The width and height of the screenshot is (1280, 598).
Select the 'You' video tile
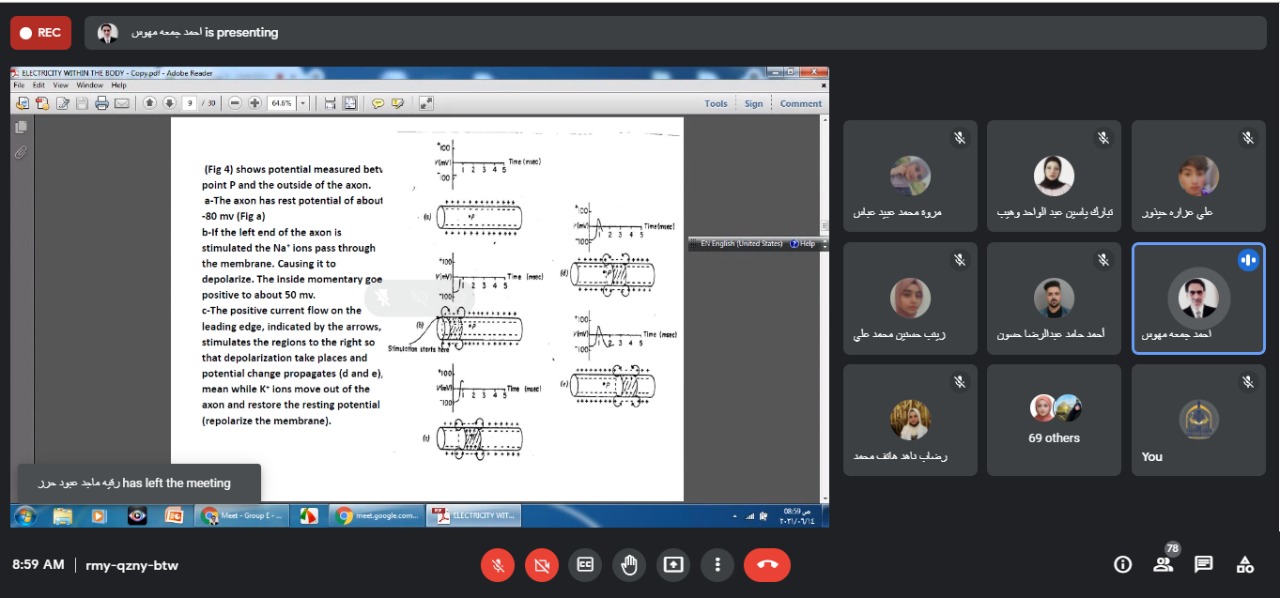tap(1198, 420)
